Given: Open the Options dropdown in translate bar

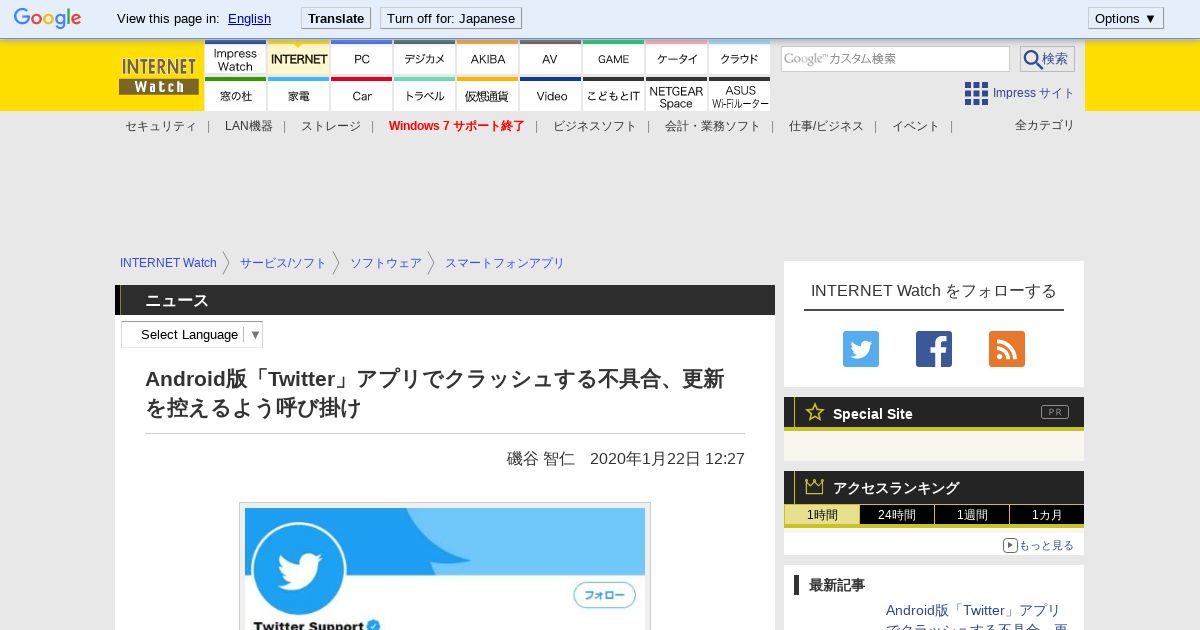Looking at the screenshot, I should [1125, 18].
